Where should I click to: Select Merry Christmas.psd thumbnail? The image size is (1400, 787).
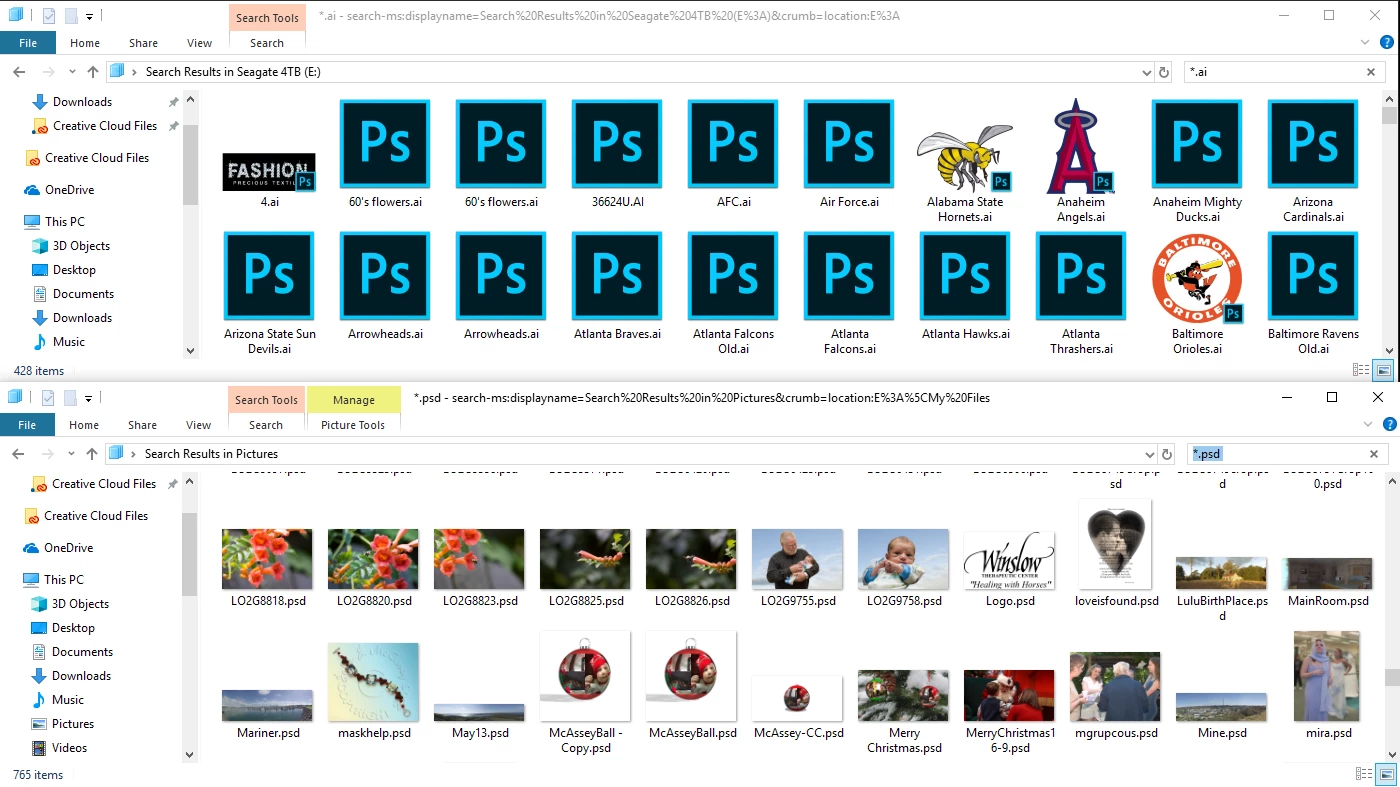[904, 695]
